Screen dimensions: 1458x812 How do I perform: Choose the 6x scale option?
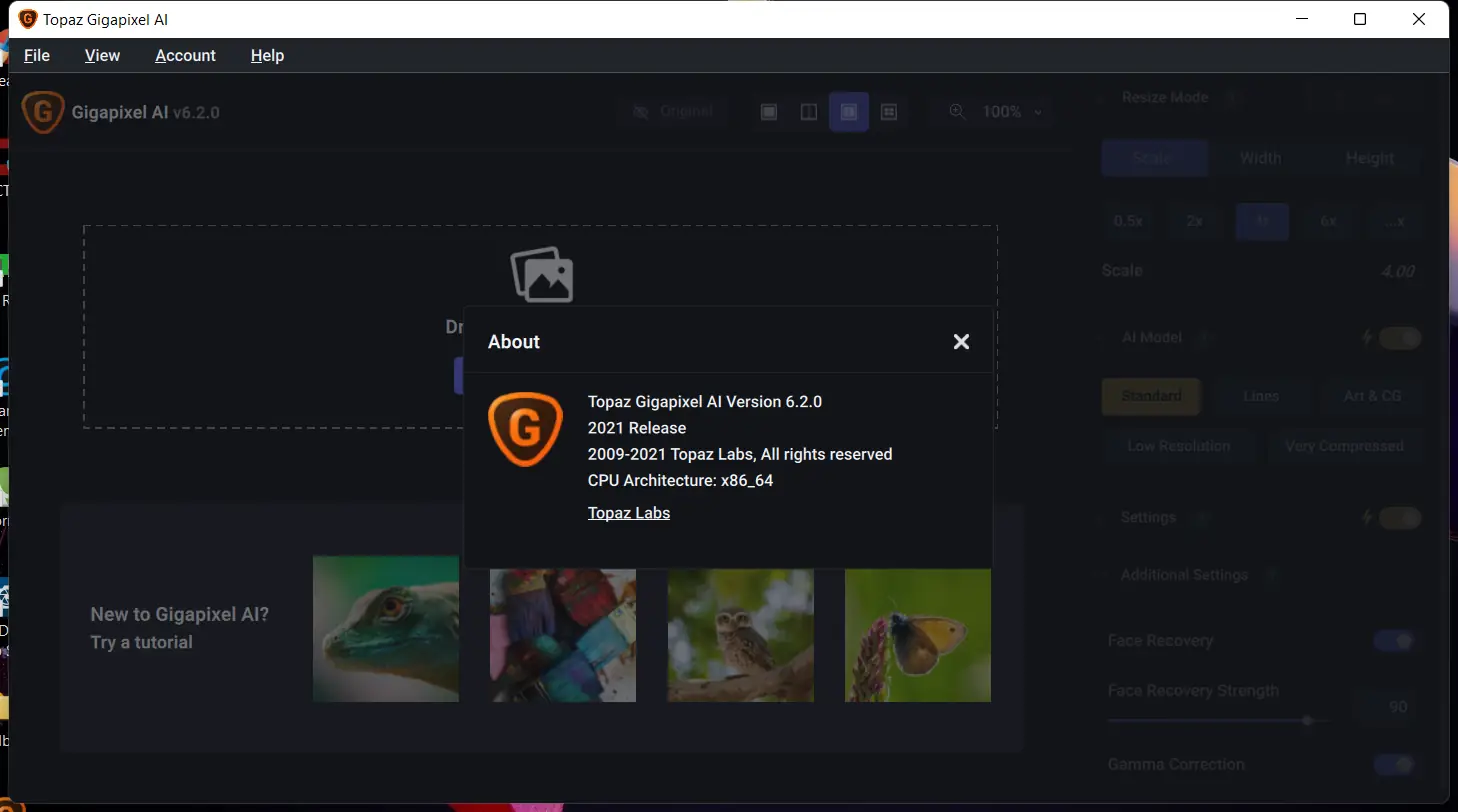pos(1328,221)
